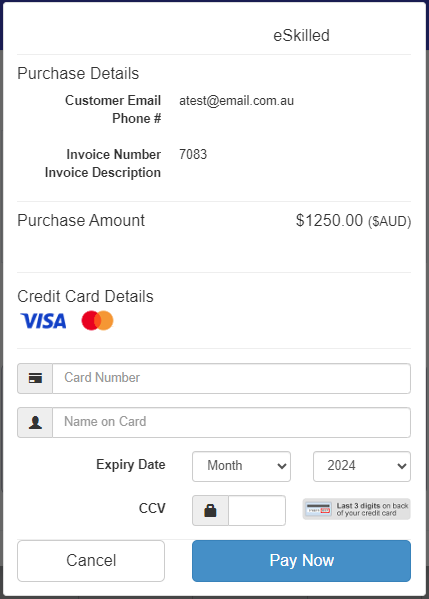Focus the Name on Card field
Viewport: 429px width, 599px height.
click(231, 422)
